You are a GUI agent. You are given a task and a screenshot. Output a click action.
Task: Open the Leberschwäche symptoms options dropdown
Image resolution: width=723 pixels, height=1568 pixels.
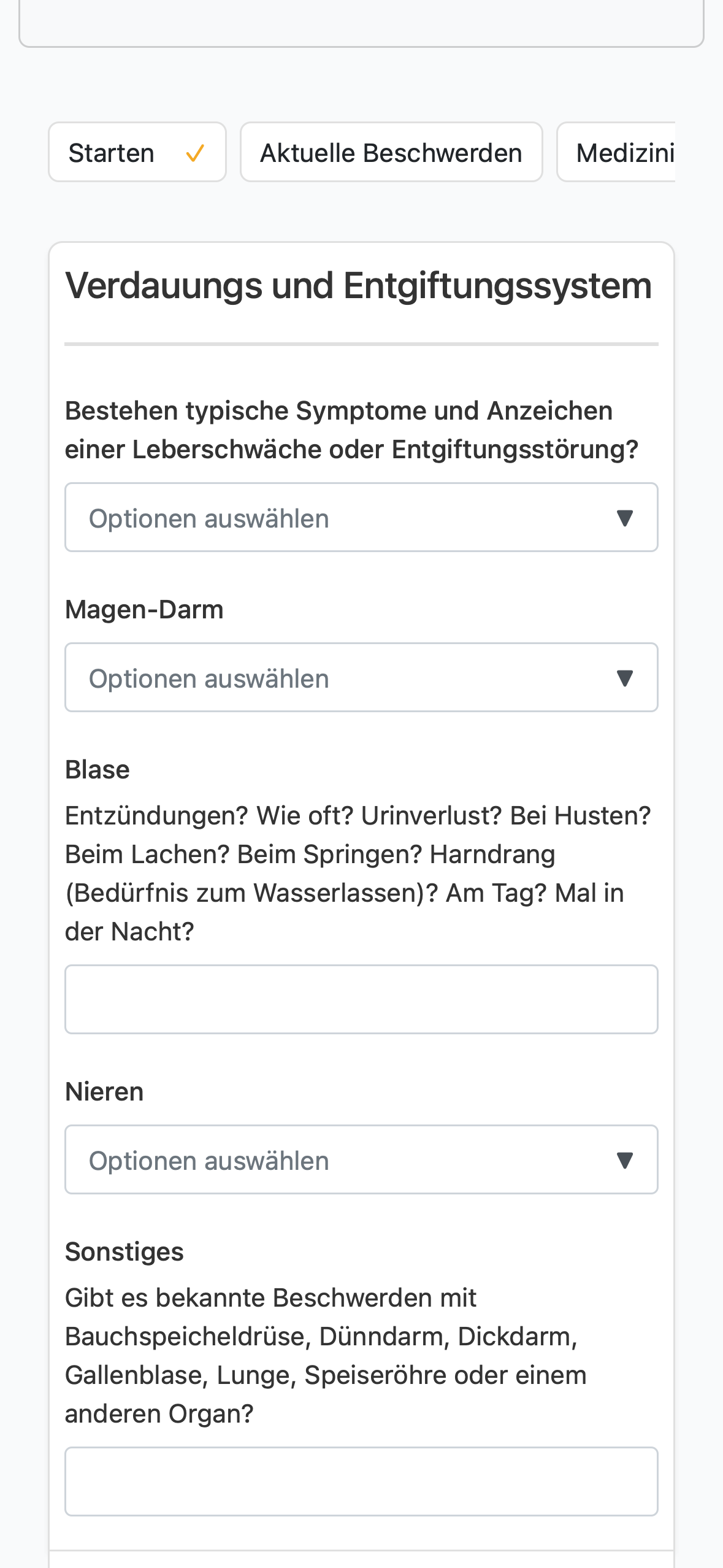tap(361, 517)
